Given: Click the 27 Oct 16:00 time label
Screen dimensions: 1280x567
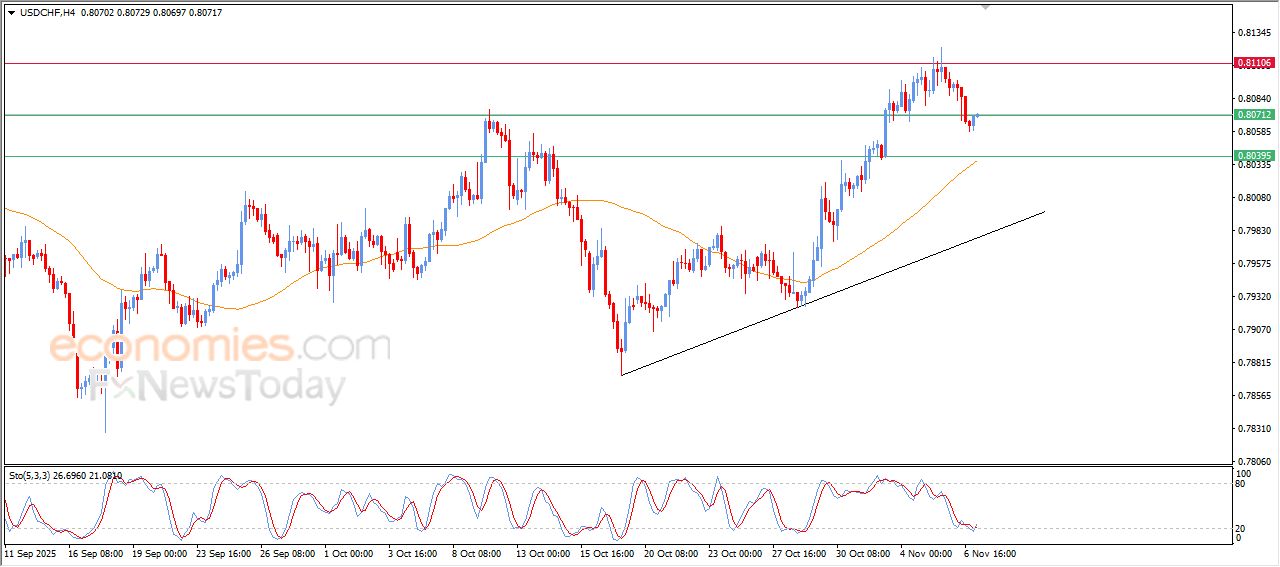Looking at the screenshot, I should 798,552.
